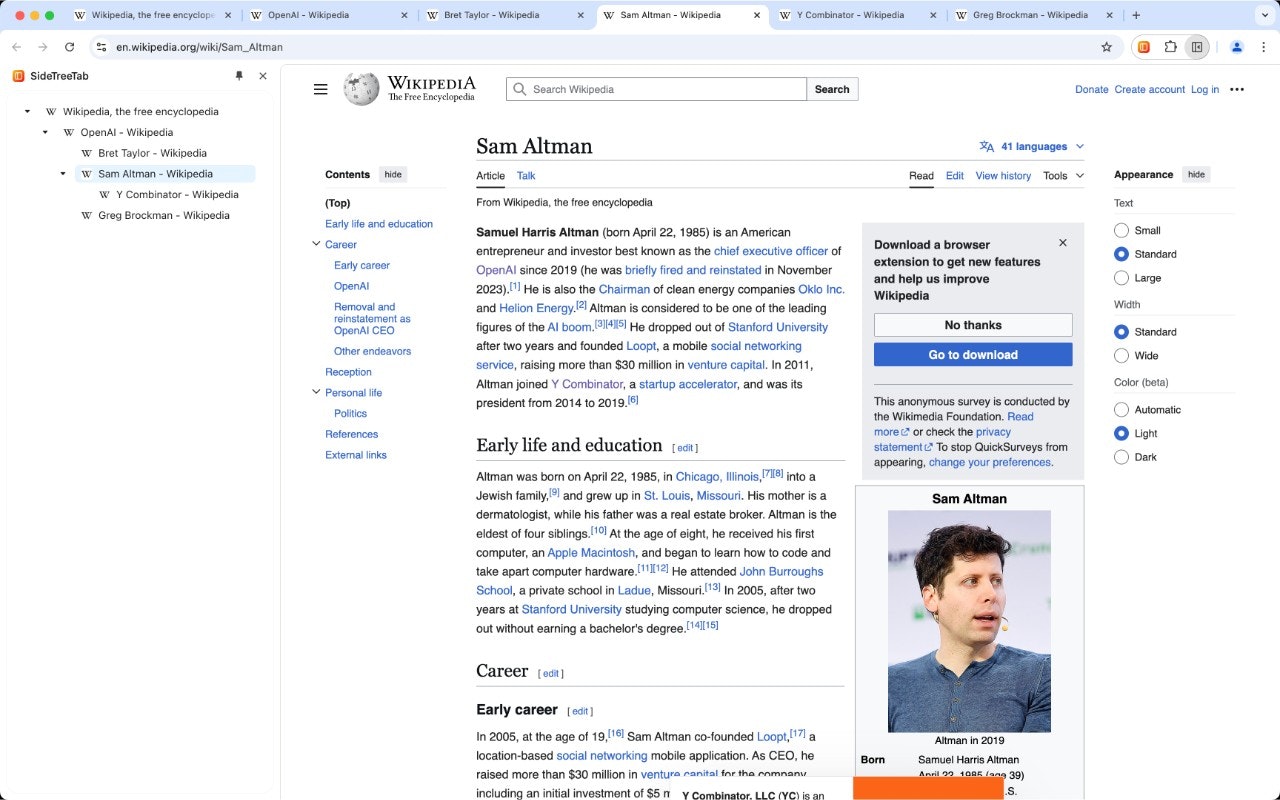This screenshot has height=800, width=1280.
Task: Open the 41 languages dropdown
Action: point(1032,146)
